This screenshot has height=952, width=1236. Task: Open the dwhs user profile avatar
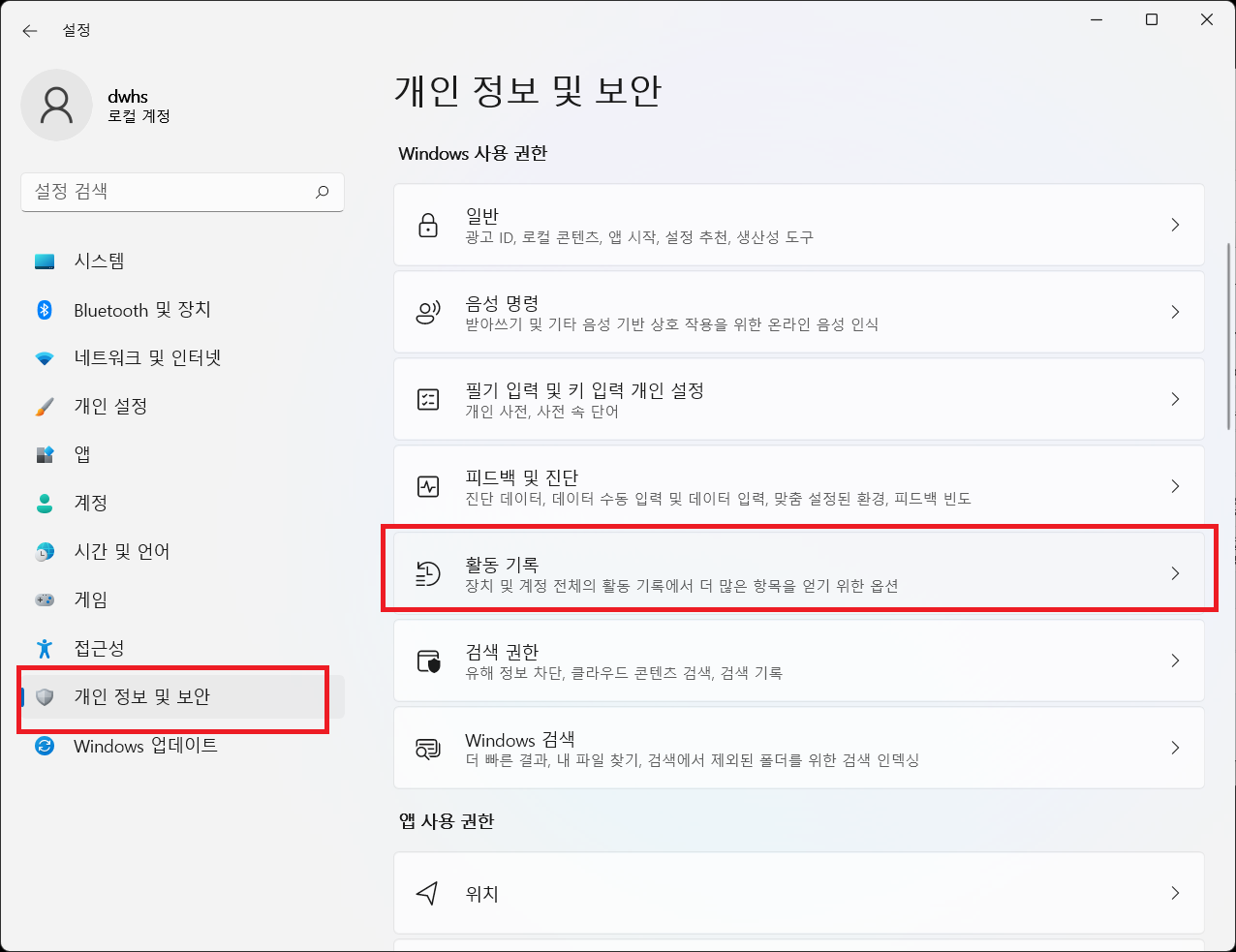point(56,105)
